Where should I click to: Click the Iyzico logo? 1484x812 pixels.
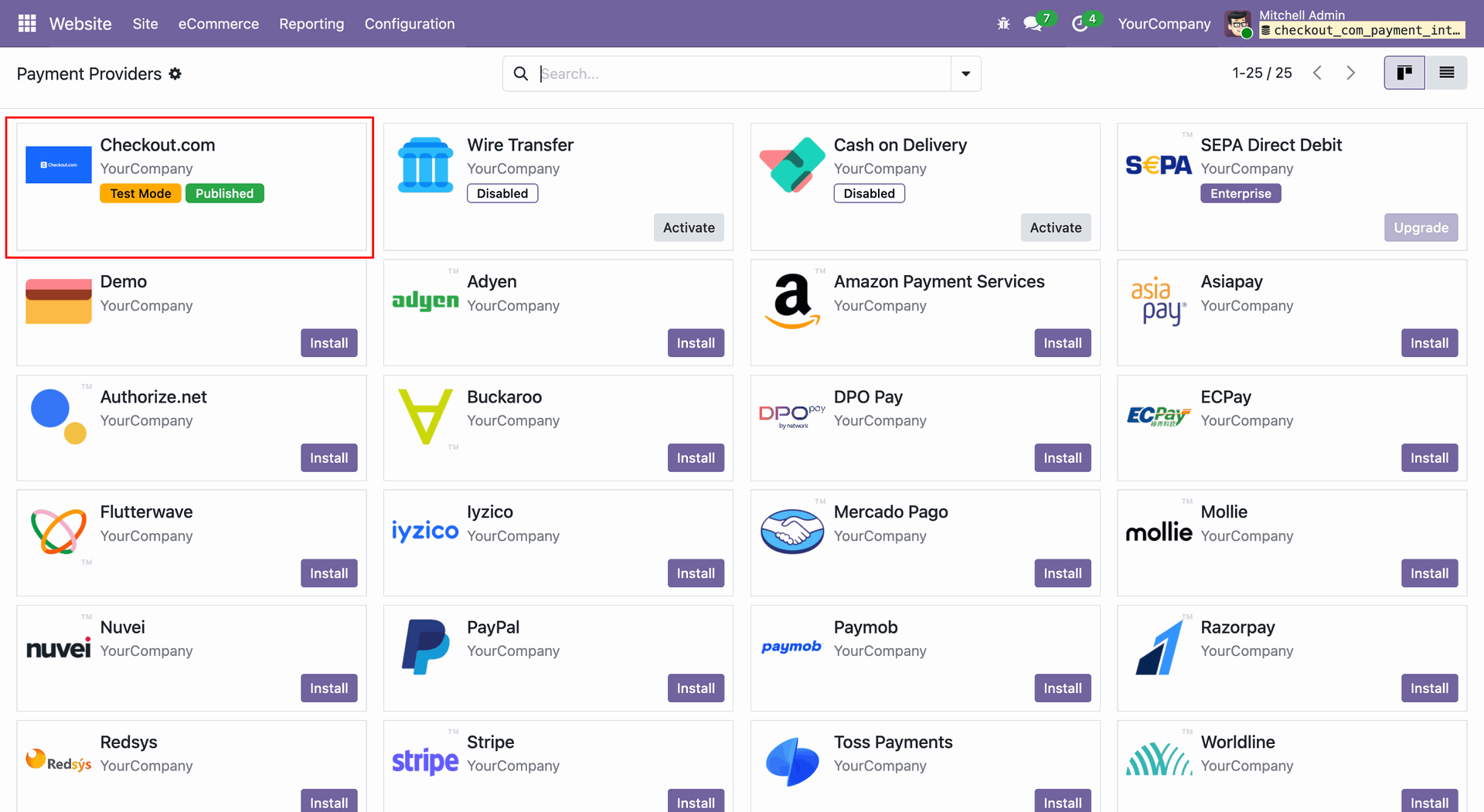coord(425,531)
